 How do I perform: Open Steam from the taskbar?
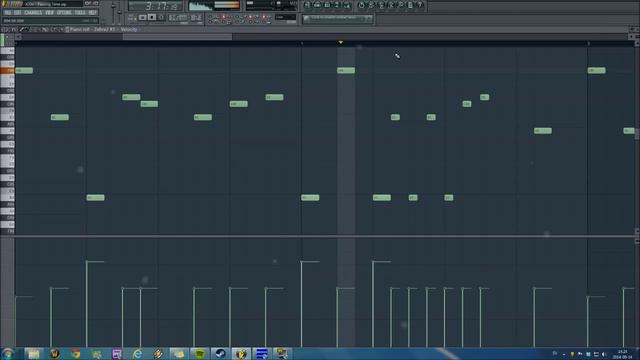click(220, 353)
